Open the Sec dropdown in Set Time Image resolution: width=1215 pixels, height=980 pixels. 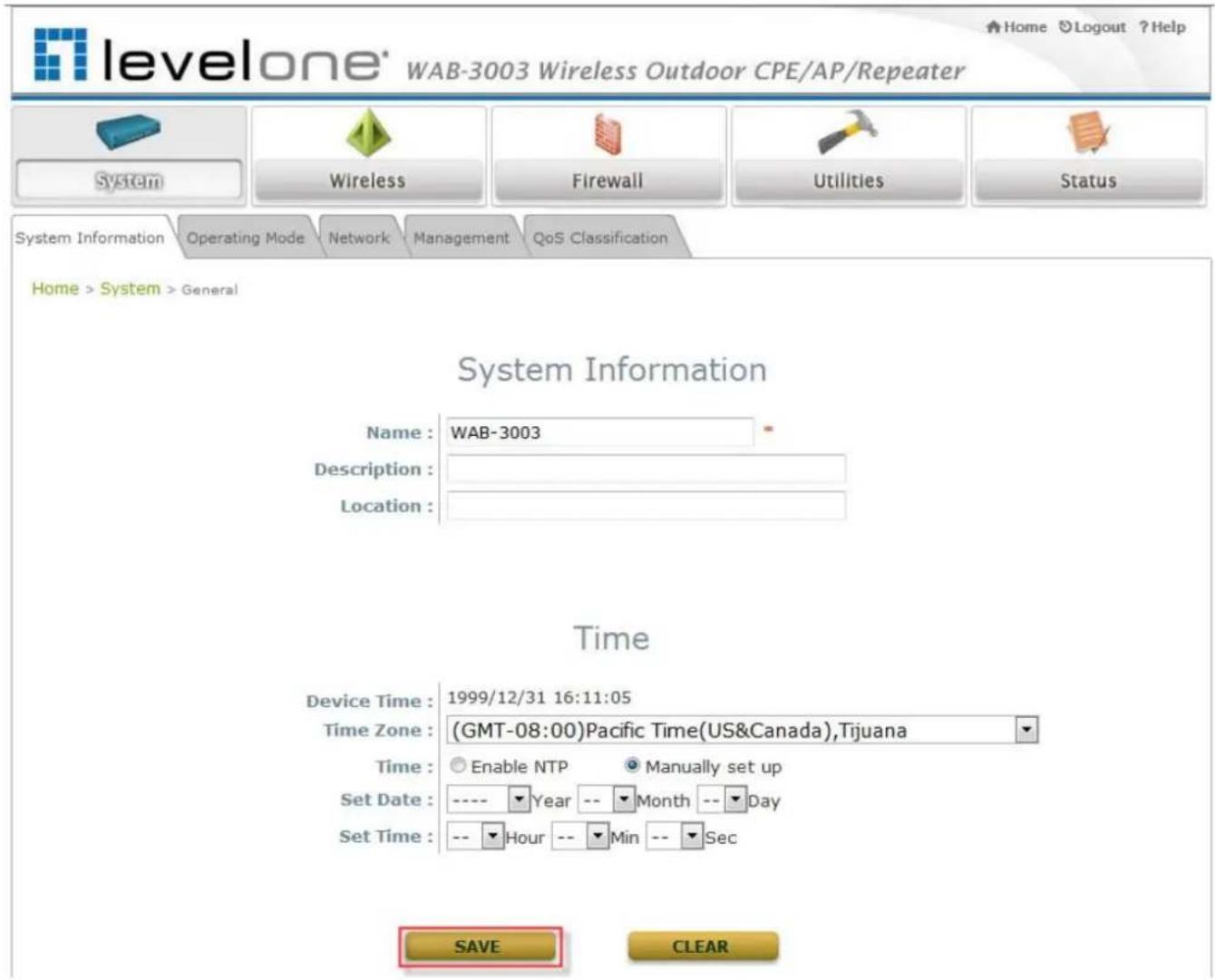pos(676,837)
